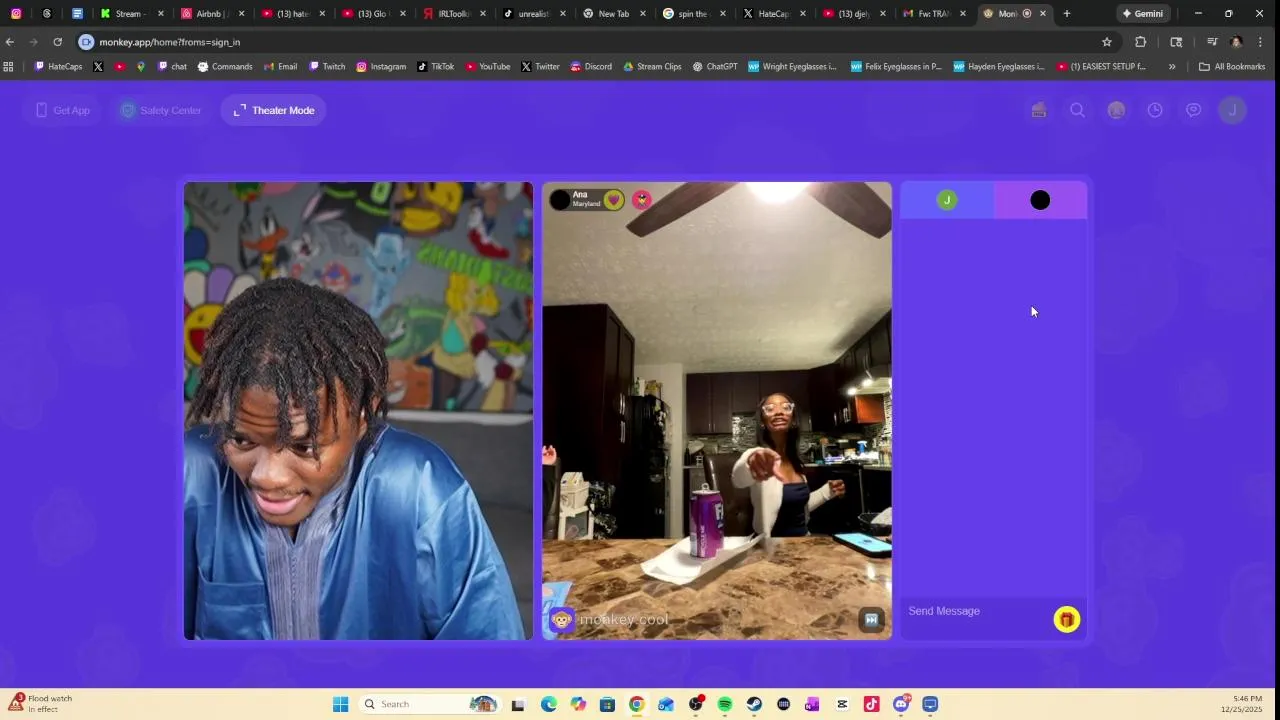Image resolution: width=1280 pixels, height=720 pixels.
Task: Go back in browser history
Action: pos(10,42)
